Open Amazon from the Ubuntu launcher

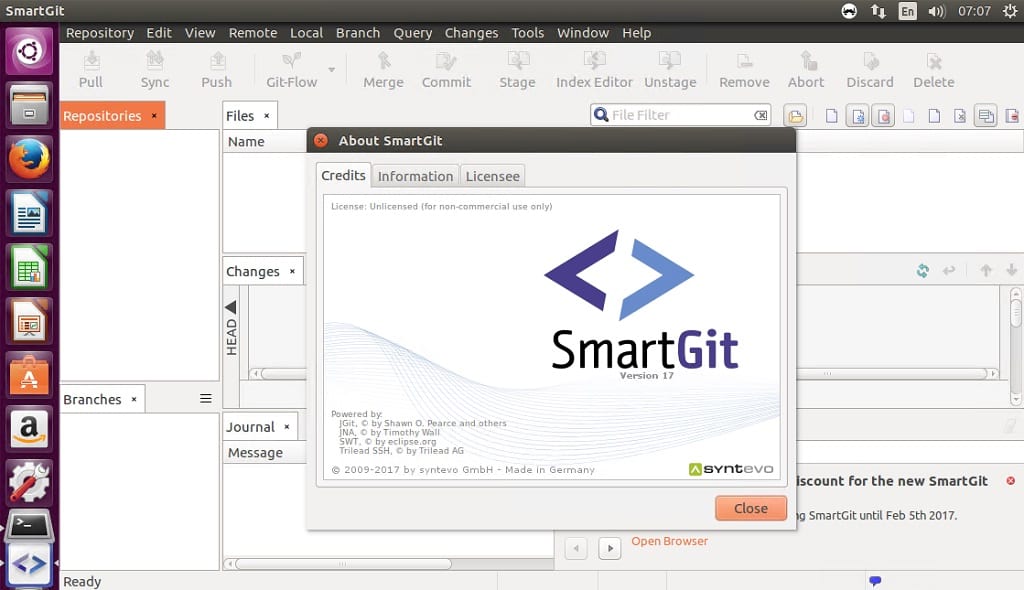click(29, 430)
